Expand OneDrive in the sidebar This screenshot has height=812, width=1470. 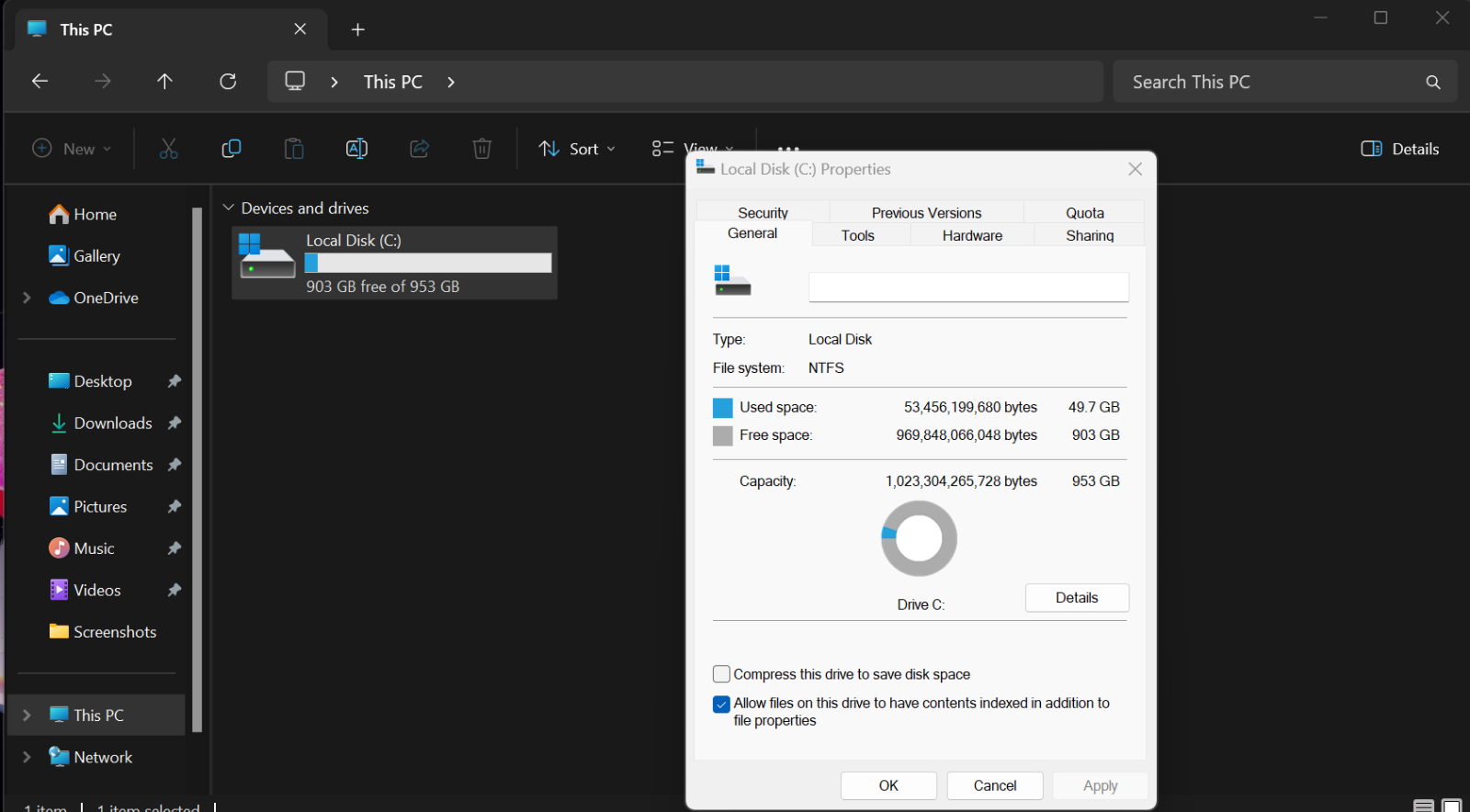coord(27,298)
